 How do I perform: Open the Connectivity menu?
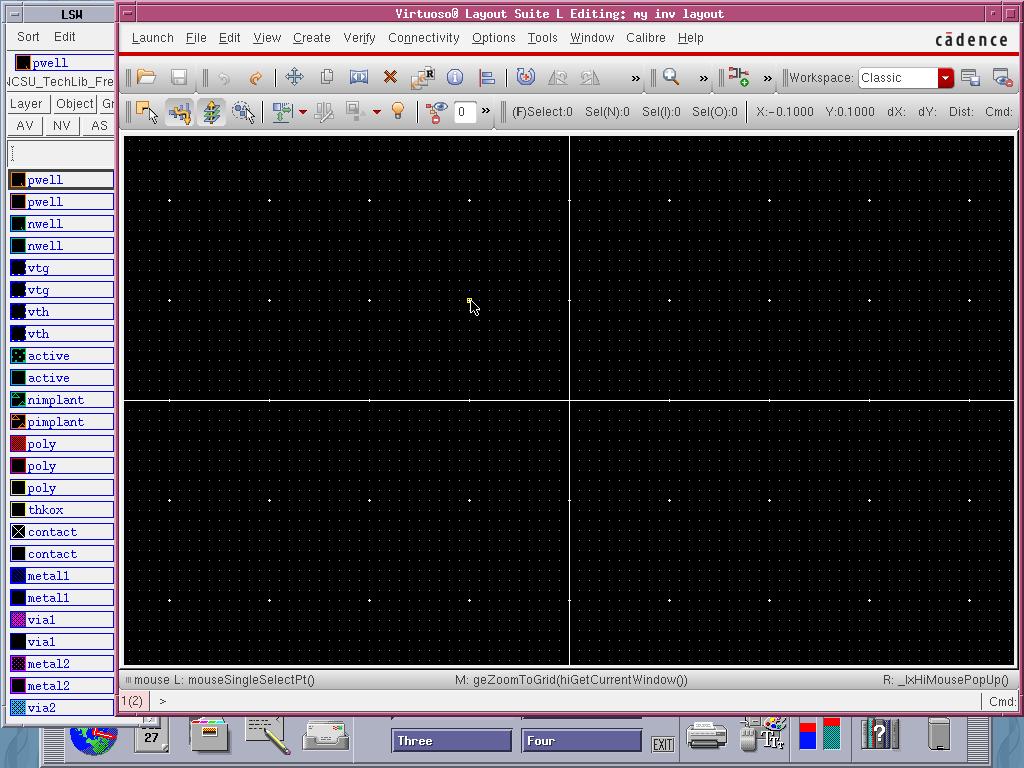(424, 38)
